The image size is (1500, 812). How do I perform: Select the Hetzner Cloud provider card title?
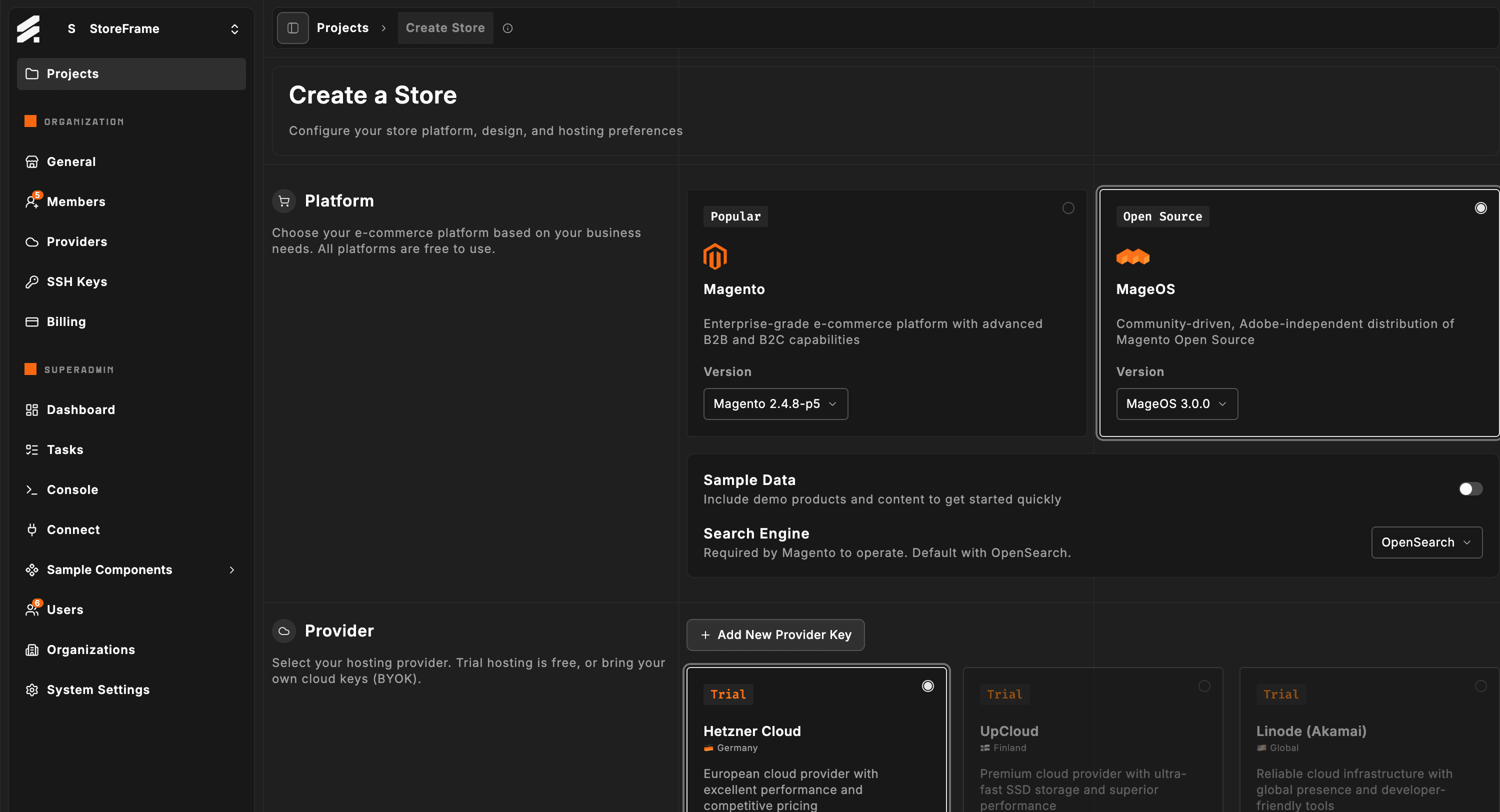(x=752, y=731)
